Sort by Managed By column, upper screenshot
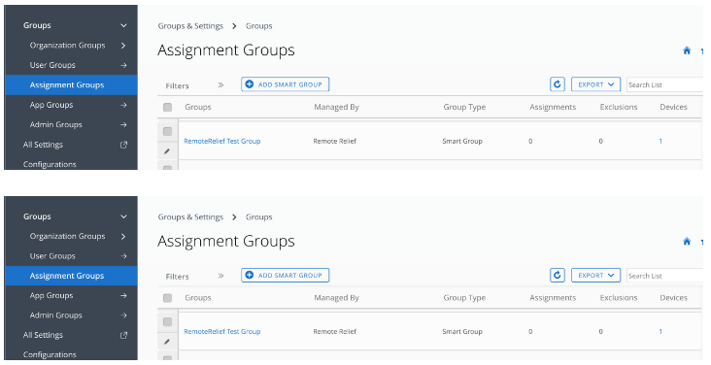Image resolution: width=711 pixels, height=365 pixels. coord(336,107)
